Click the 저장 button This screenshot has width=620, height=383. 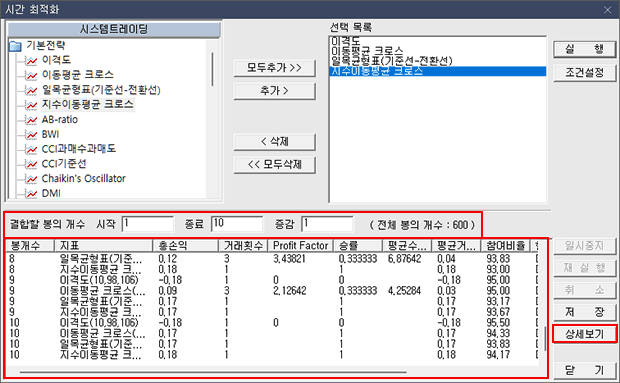(584, 312)
